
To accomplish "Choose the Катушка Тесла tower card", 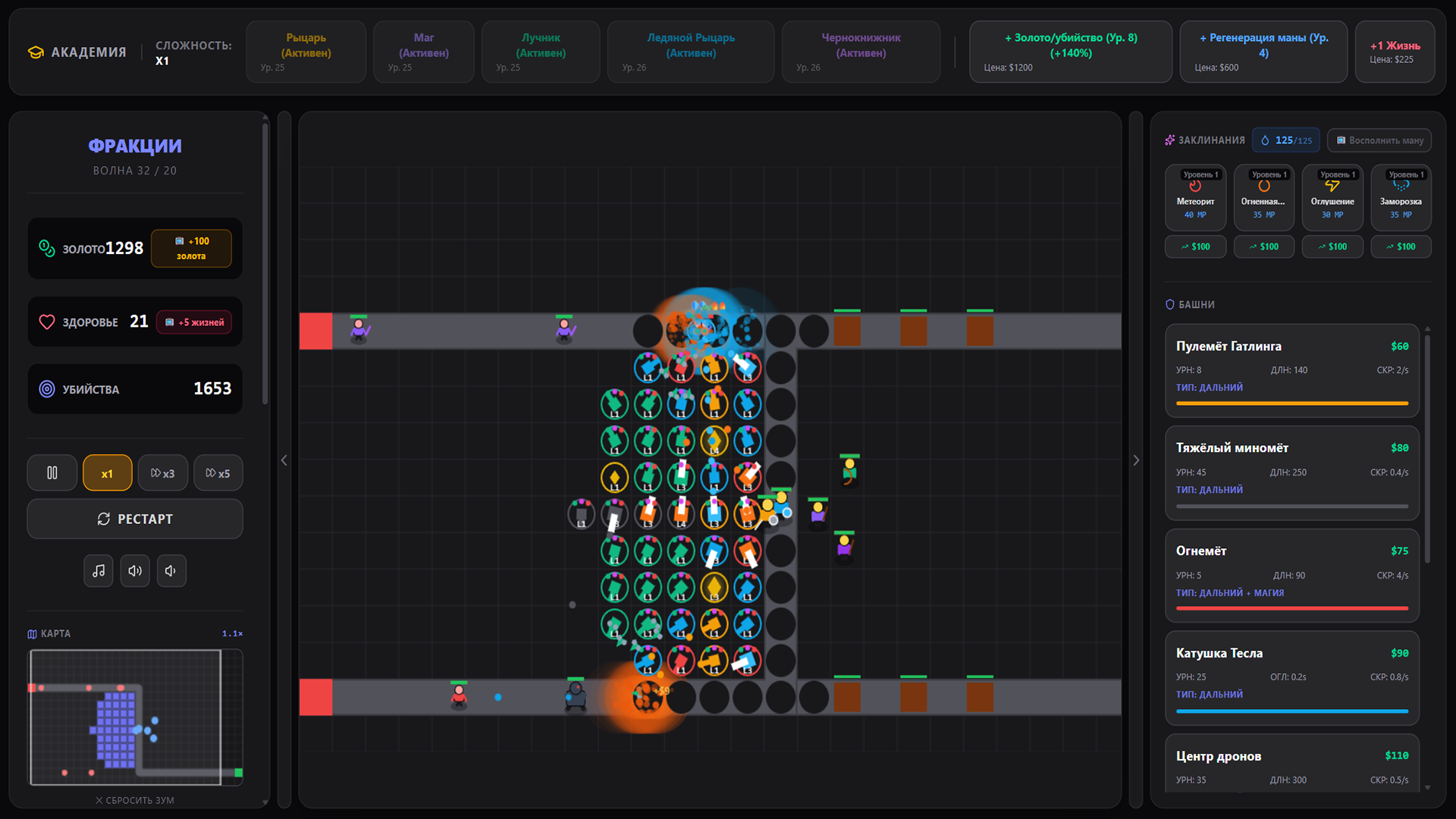I will point(1291,677).
